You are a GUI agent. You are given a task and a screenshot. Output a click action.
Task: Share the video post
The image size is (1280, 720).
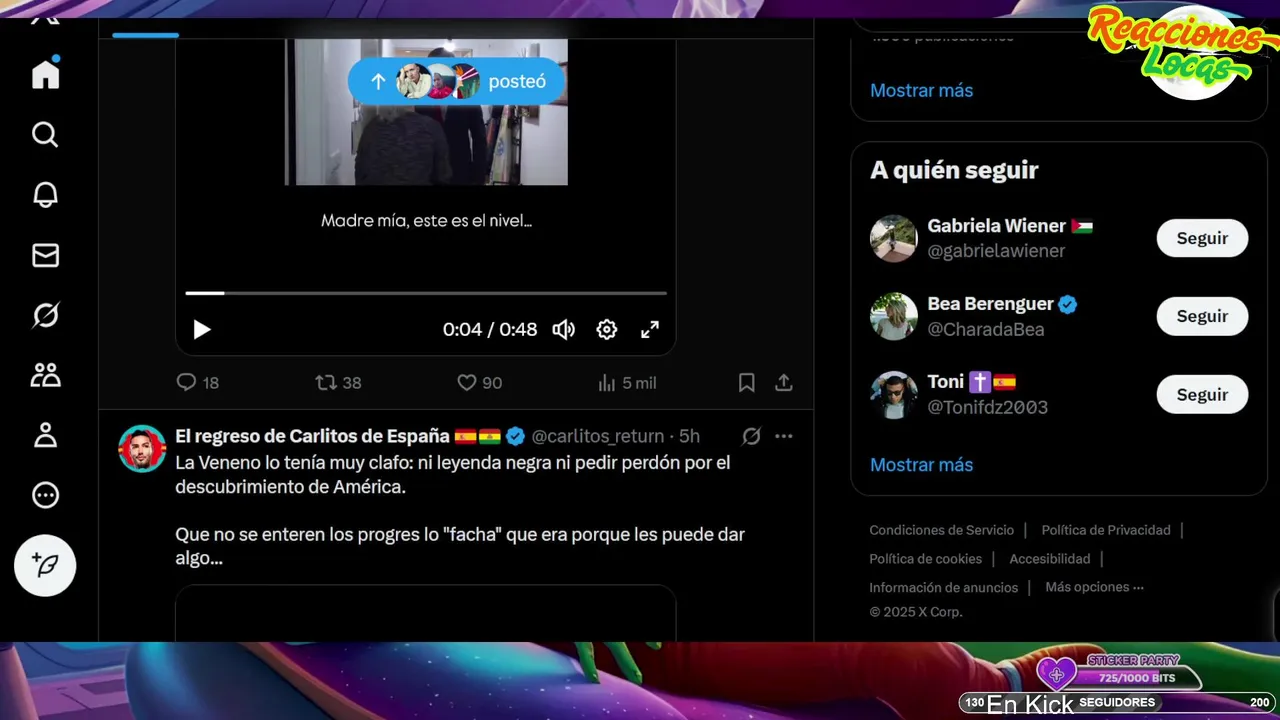point(784,382)
